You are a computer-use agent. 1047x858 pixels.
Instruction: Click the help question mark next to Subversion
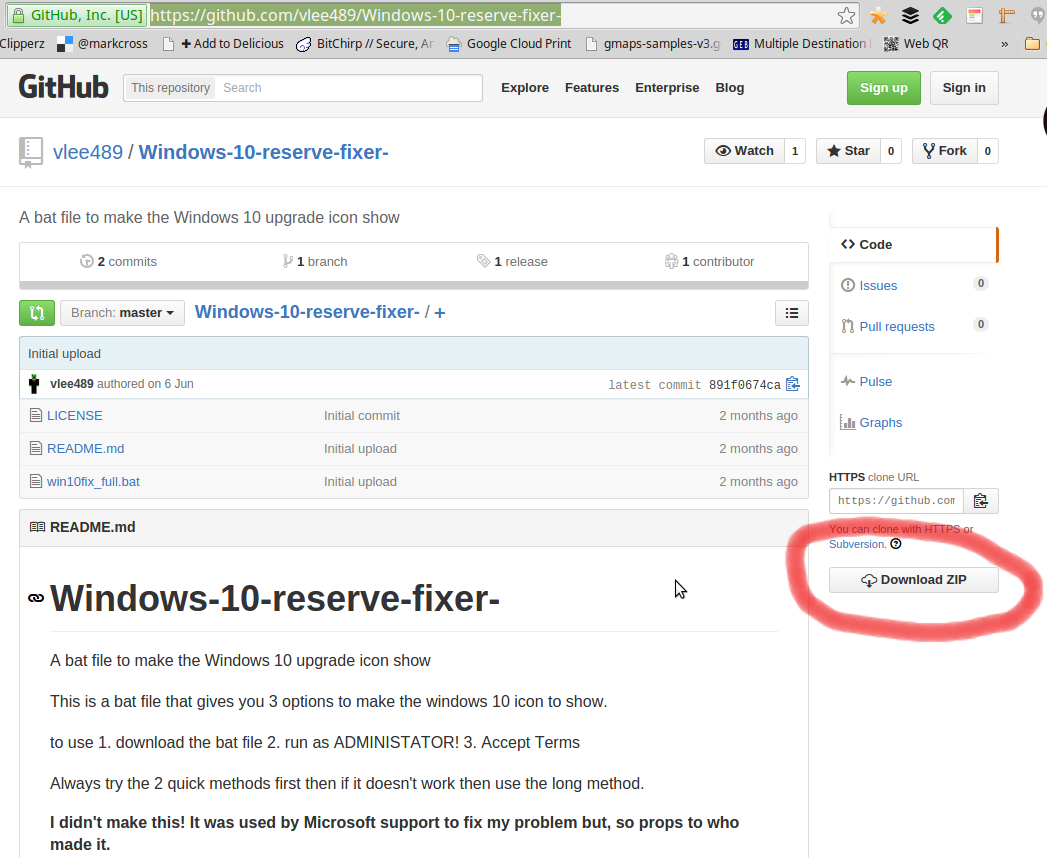(896, 544)
